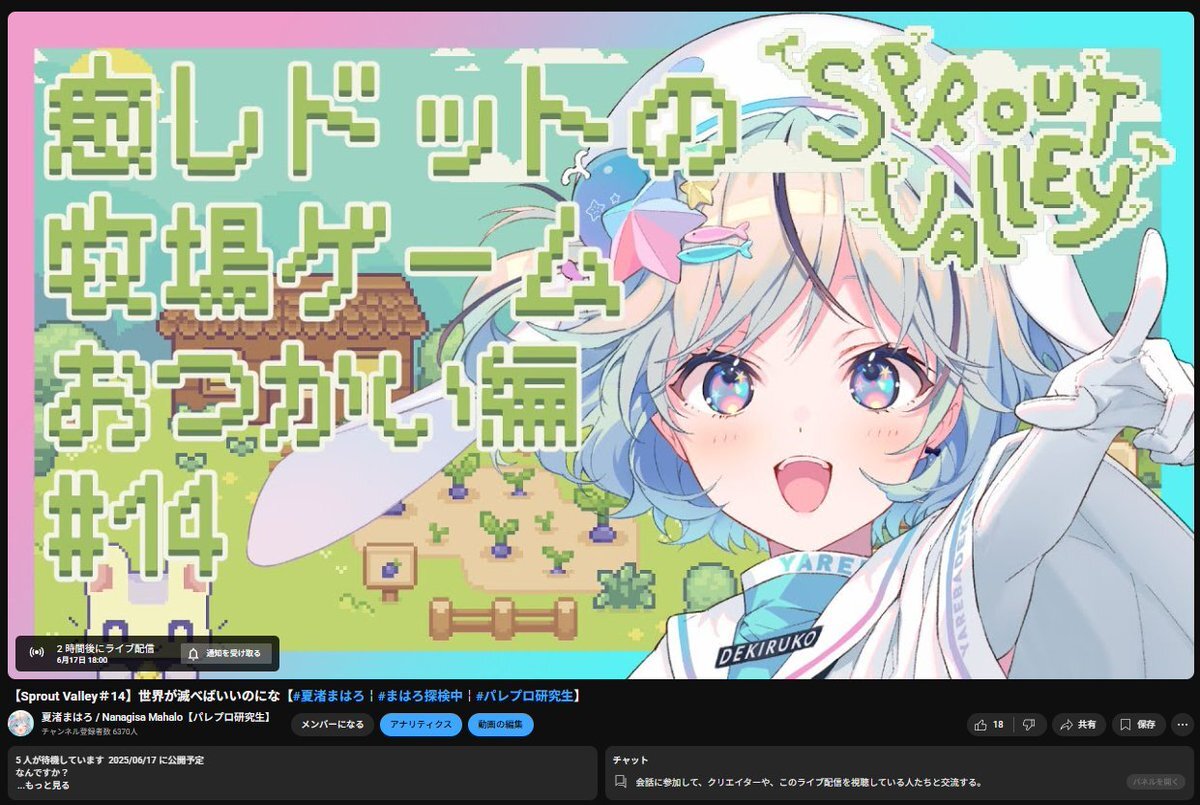Click the chat message icon
1200x805 pixels.
(x=620, y=782)
